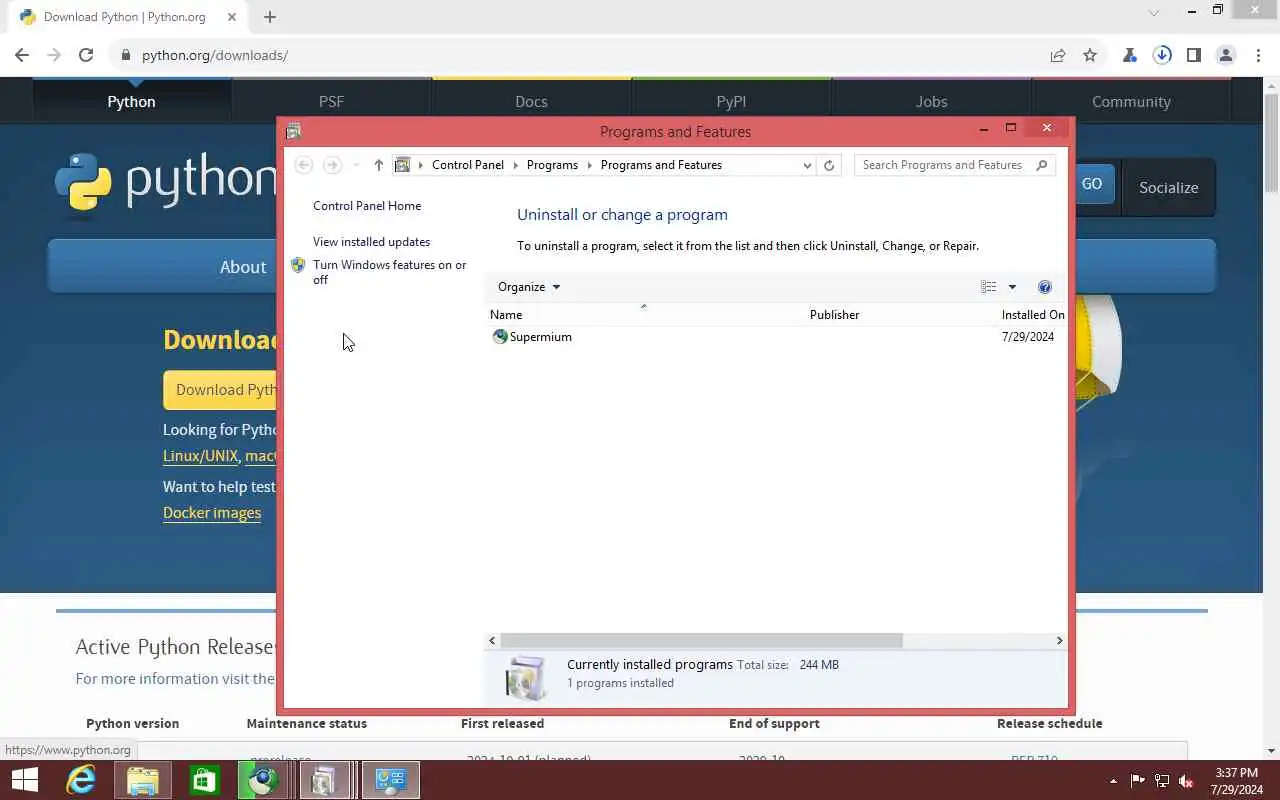Go forward in Programs and Features window
The height and width of the screenshot is (800, 1280).
(x=332, y=165)
